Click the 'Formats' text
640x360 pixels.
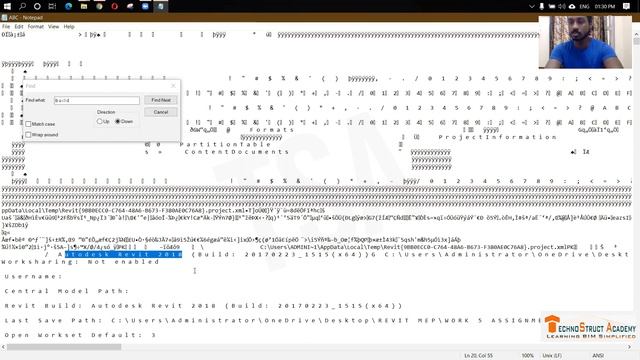pyautogui.click(x=271, y=130)
